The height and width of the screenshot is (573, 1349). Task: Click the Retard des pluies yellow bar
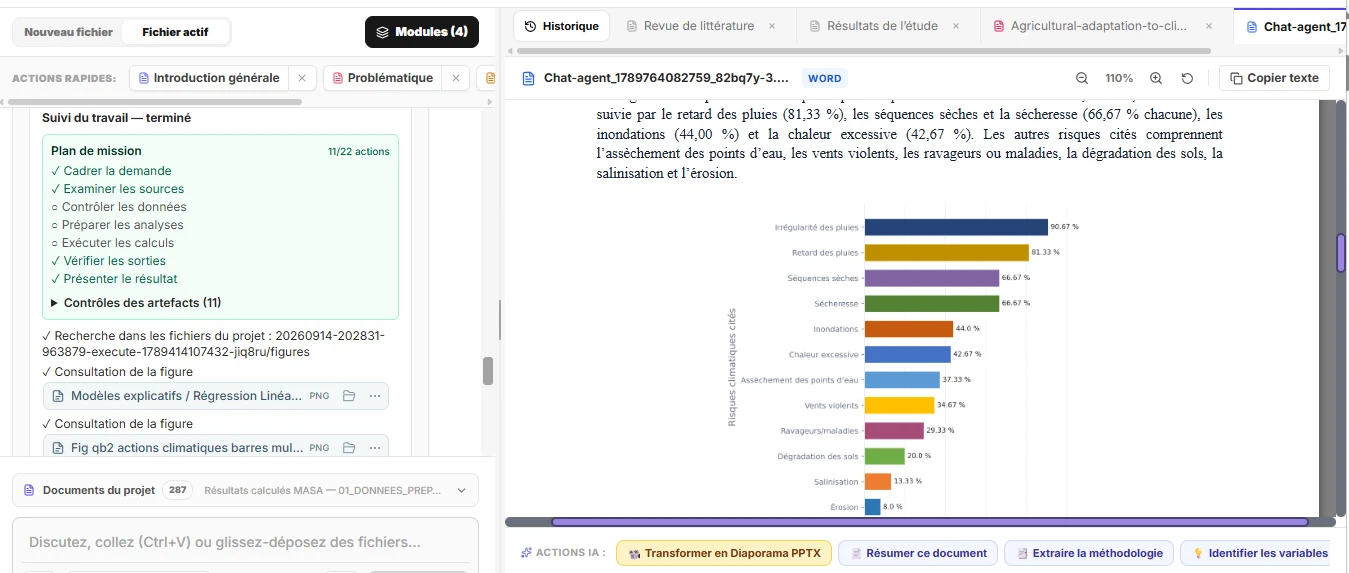click(x=947, y=253)
